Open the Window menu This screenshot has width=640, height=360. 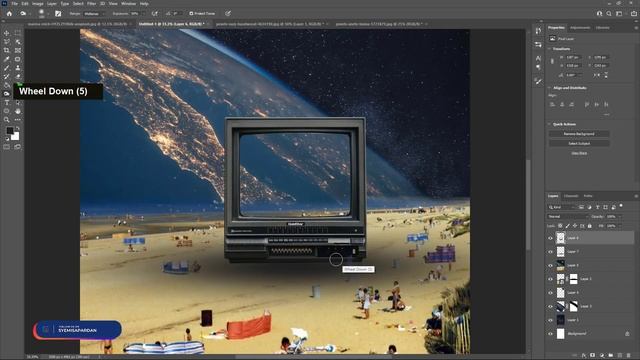click(x=129, y=4)
